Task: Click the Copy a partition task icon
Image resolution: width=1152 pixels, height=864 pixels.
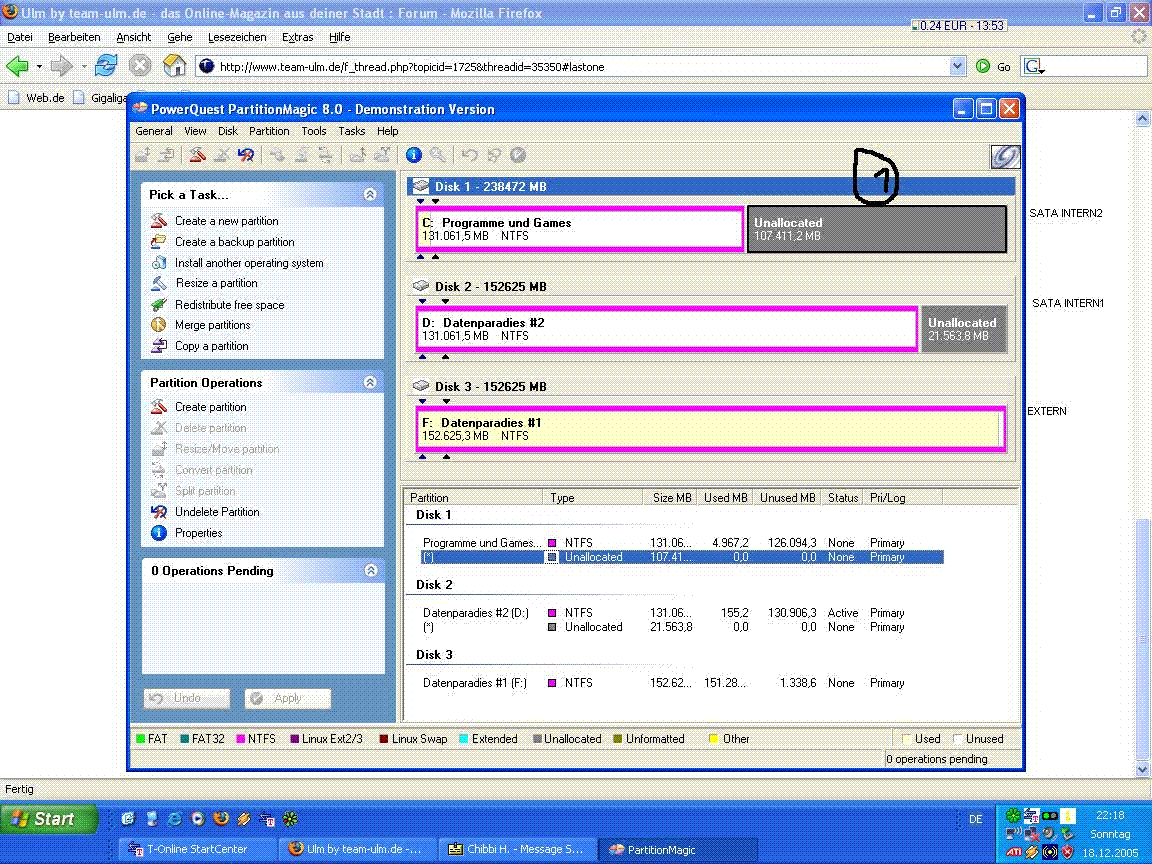Action: click(x=159, y=345)
